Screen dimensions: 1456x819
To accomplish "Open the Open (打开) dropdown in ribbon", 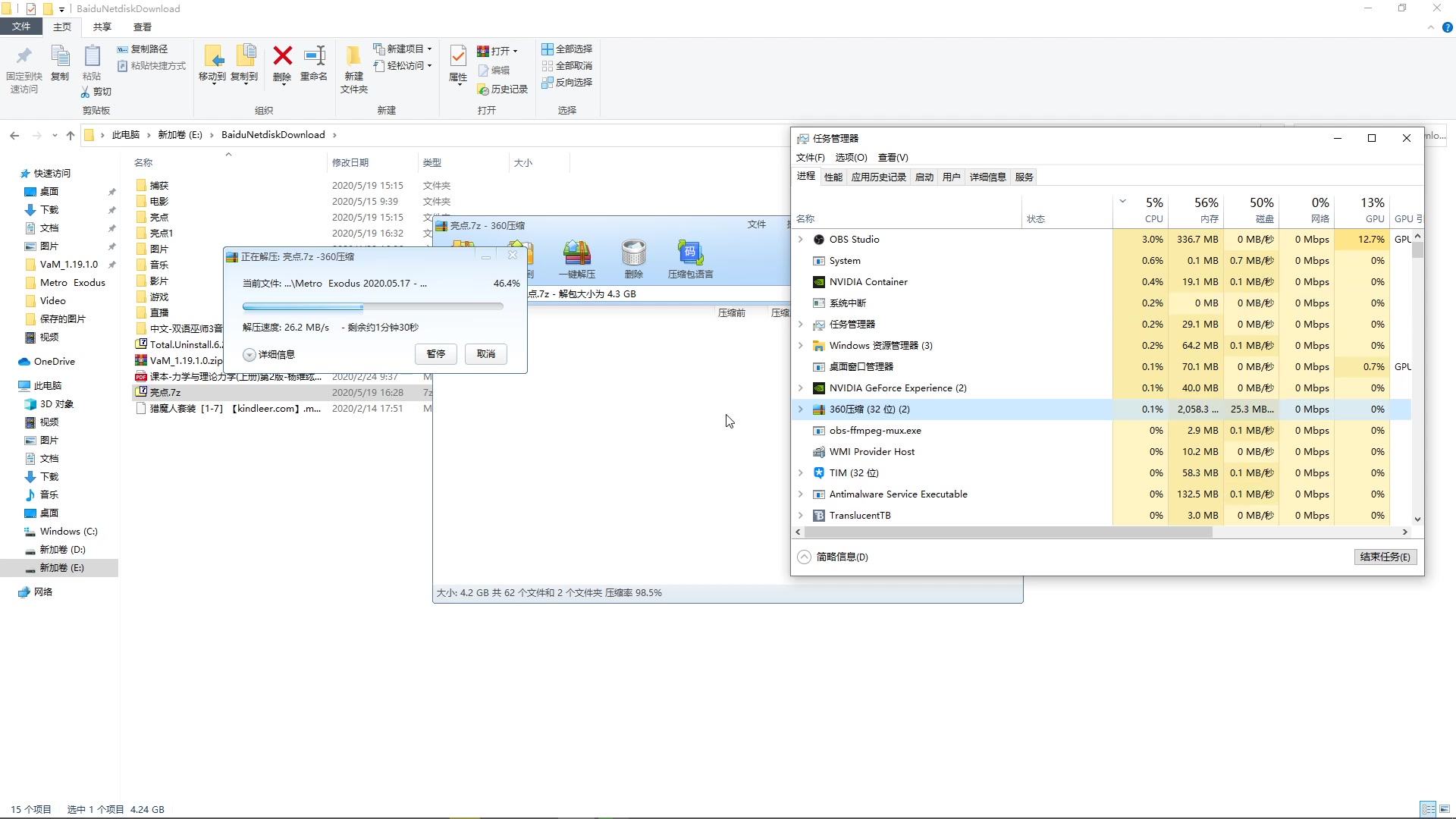I will [497, 52].
